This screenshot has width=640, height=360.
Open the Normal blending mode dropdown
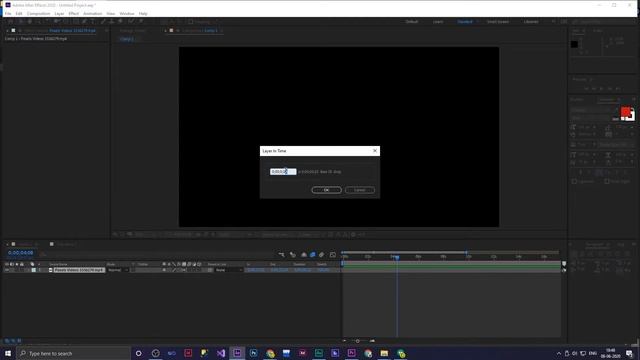click(x=118, y=270)
